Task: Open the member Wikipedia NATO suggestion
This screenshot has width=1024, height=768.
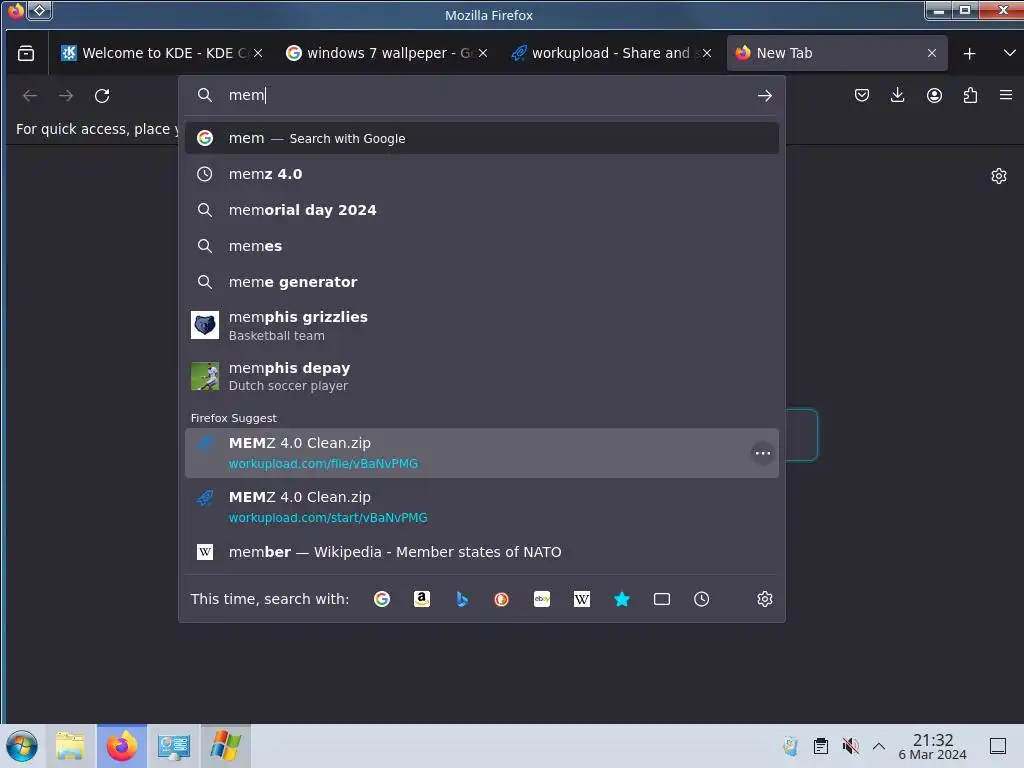Action: [x=482, y=552]
